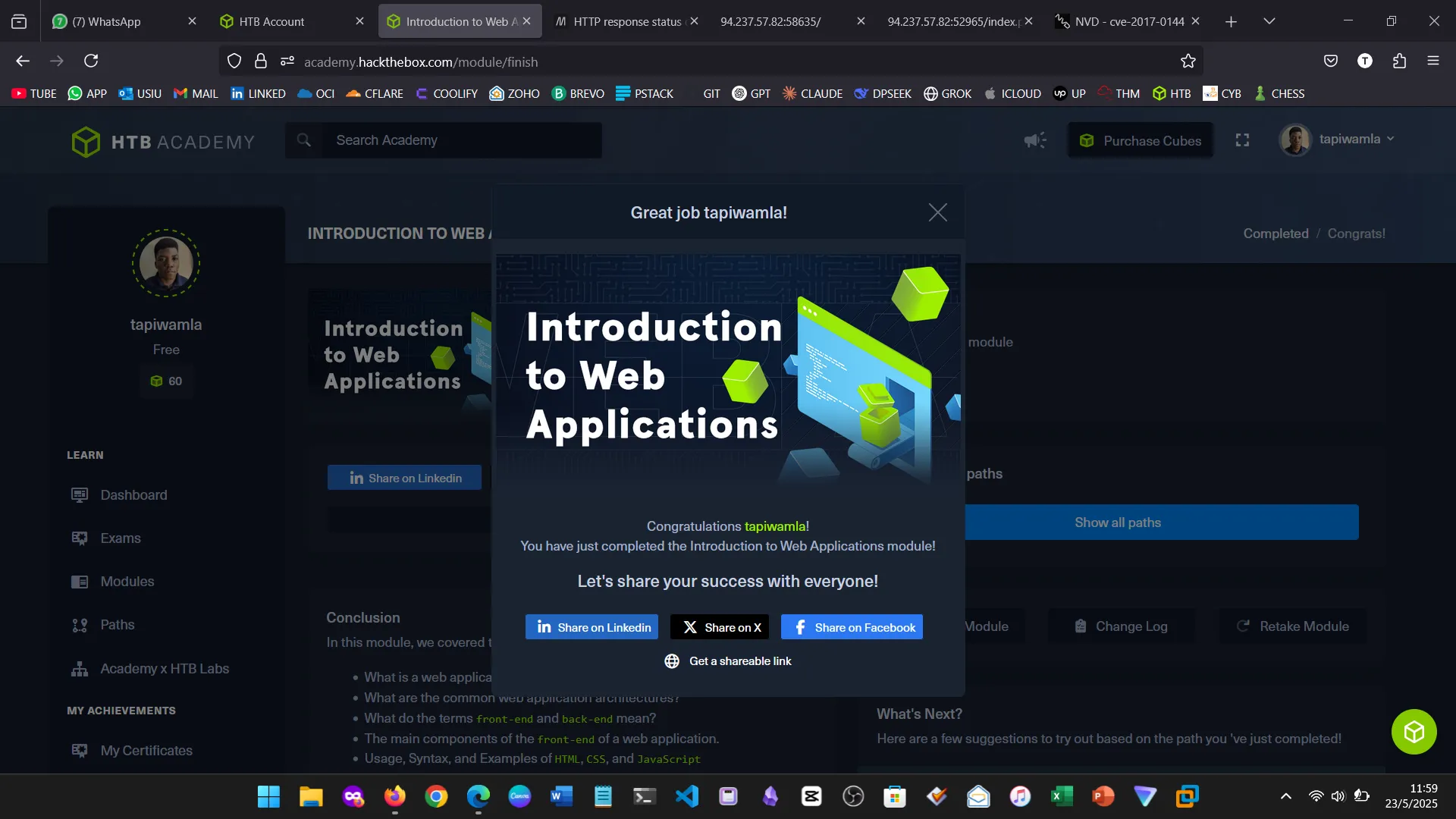Get a shareable link
Viewport: 1456px width, 819px height.
(x=728, y=661)
